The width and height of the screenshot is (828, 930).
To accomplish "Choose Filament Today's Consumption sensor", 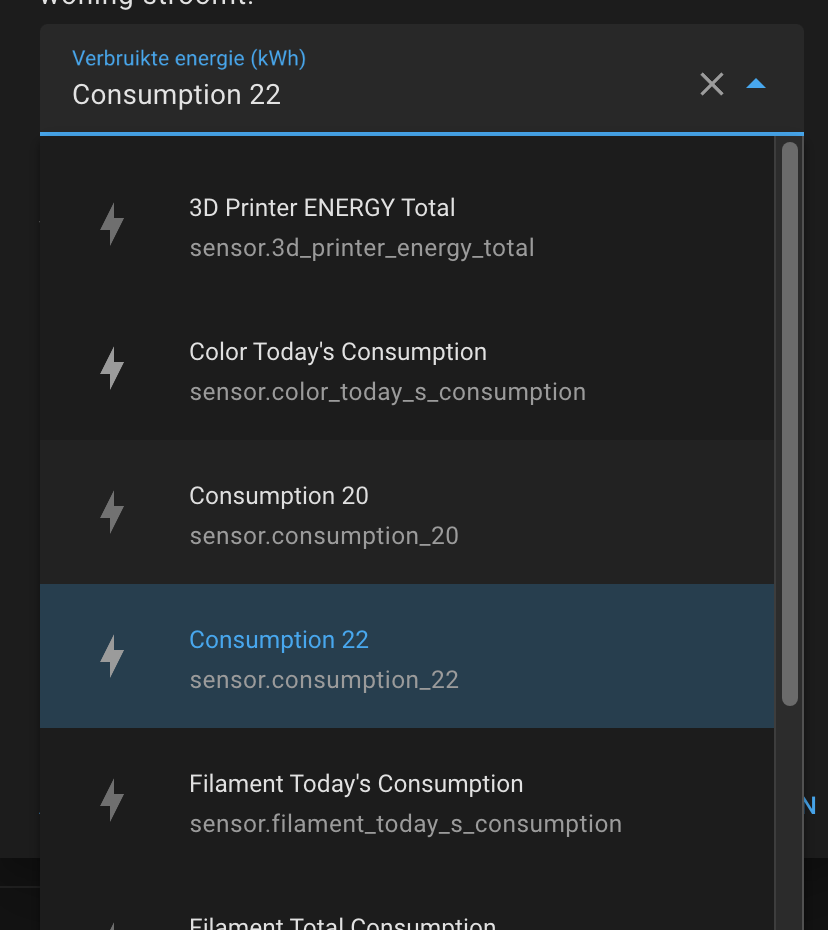I will [x=356, y=784].
